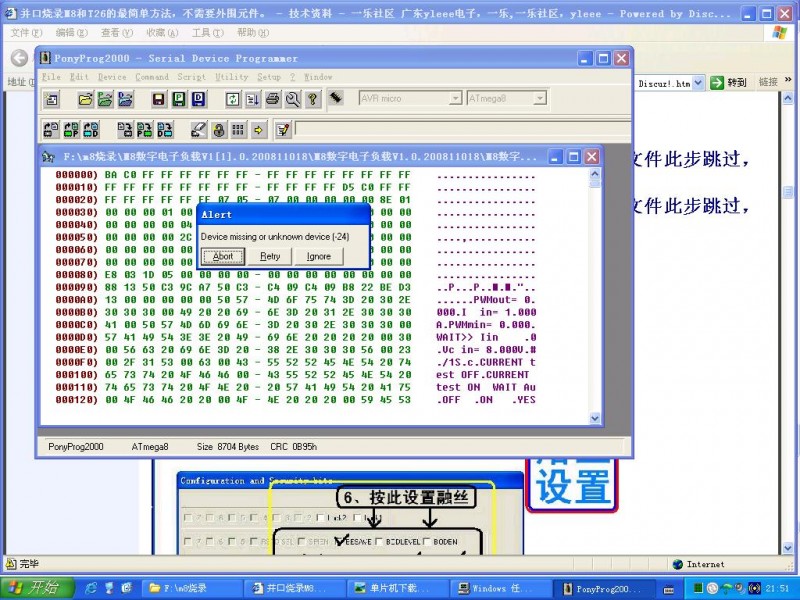Viewport: 800px width, 600px height.
Task: Click the New Window toolbar icon
Action: point(52,98)
